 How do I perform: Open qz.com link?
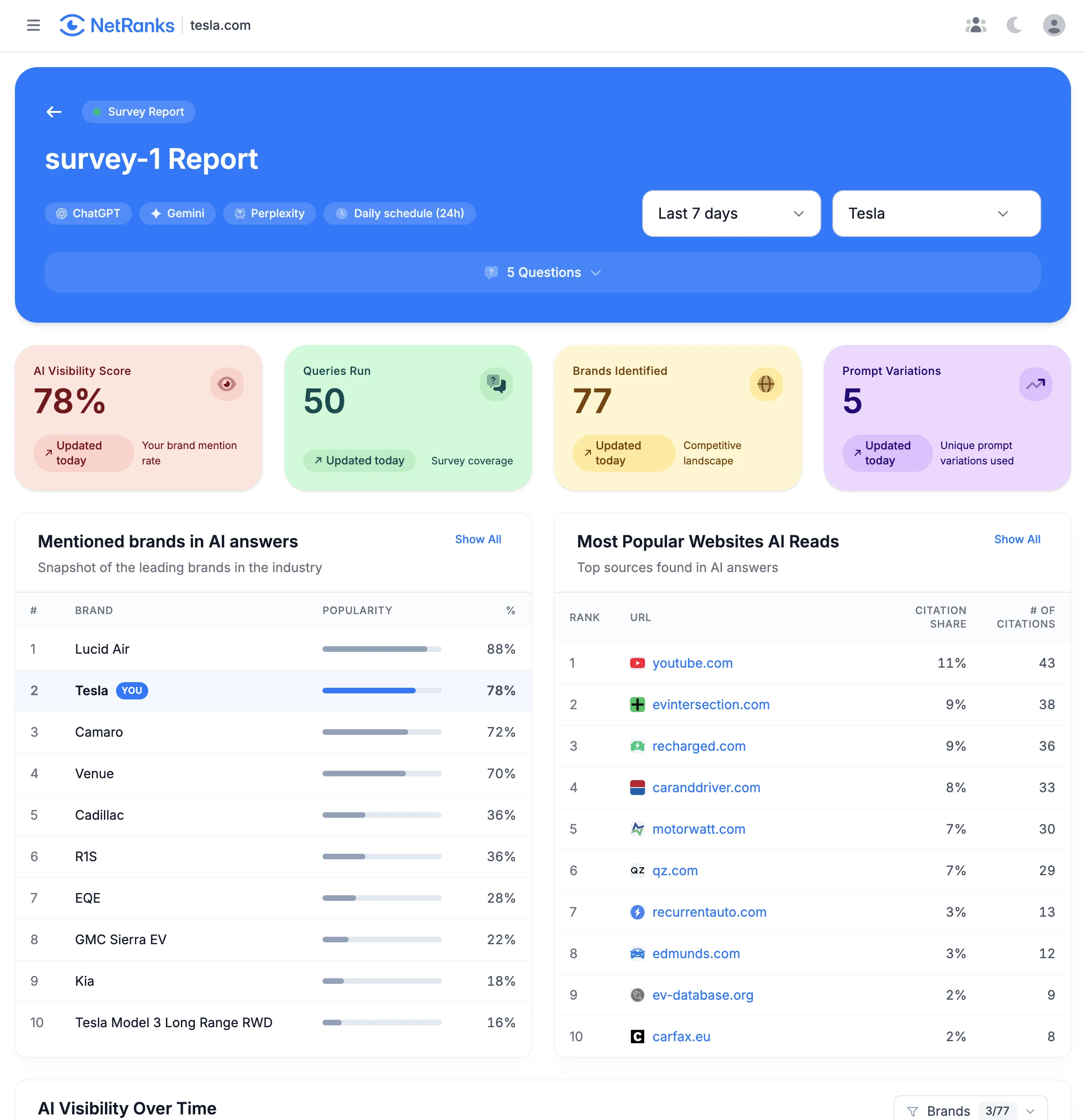pyautogui.click(x=675, y=870)
